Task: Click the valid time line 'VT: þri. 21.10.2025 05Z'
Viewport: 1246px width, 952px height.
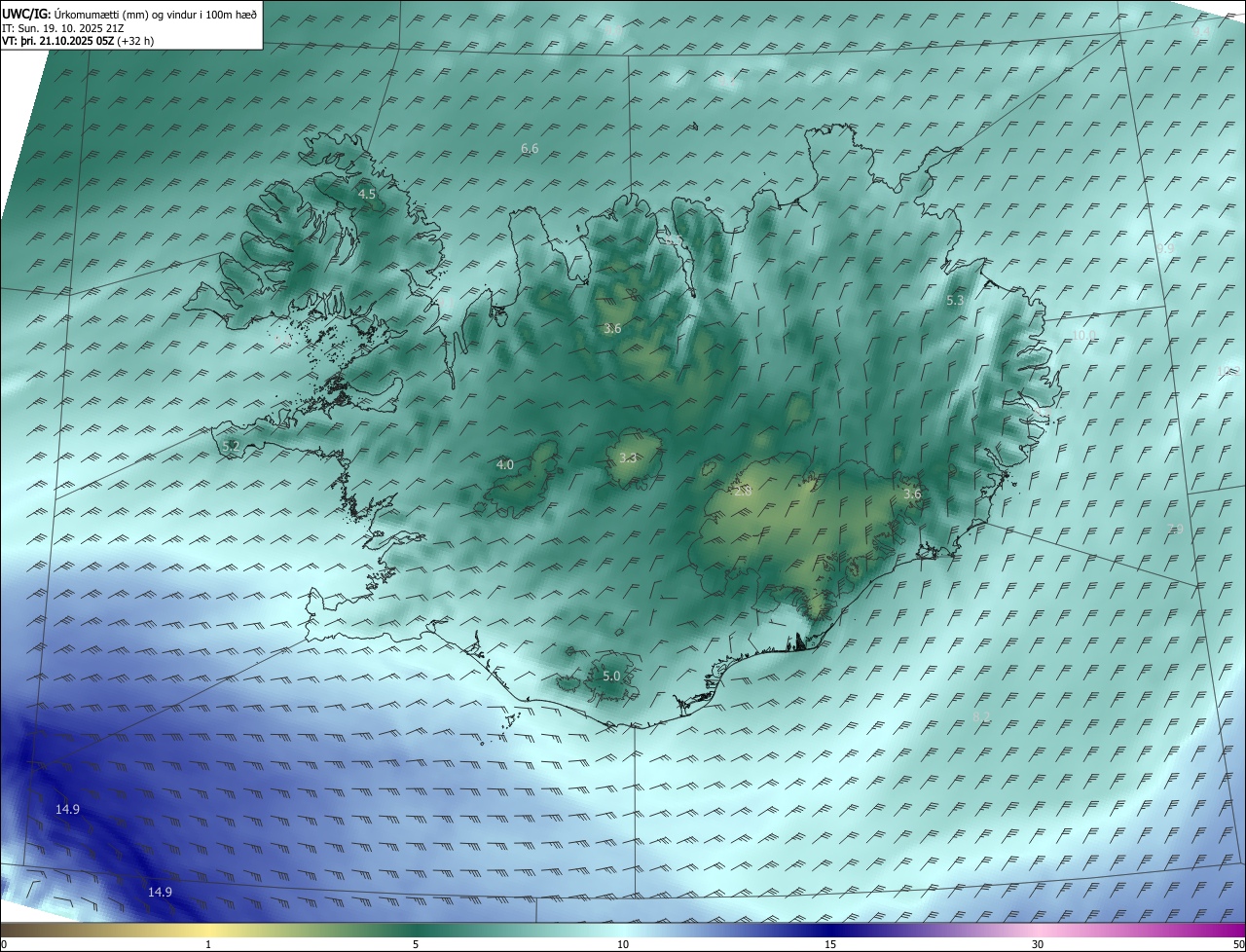Action: click(x=57, y=41)
